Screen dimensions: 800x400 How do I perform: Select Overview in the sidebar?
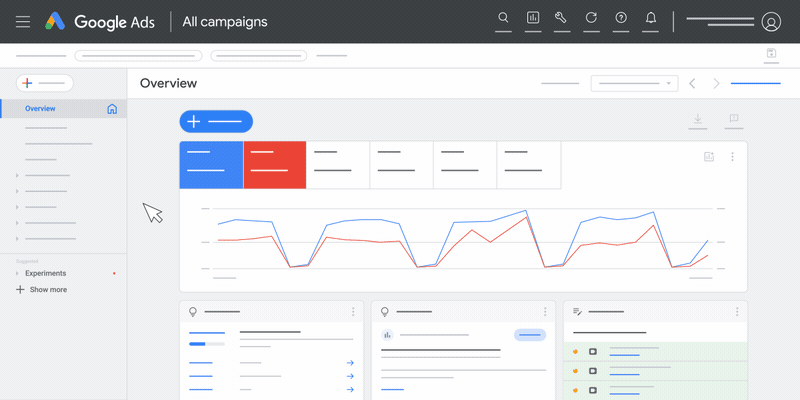tap(64, 109)
